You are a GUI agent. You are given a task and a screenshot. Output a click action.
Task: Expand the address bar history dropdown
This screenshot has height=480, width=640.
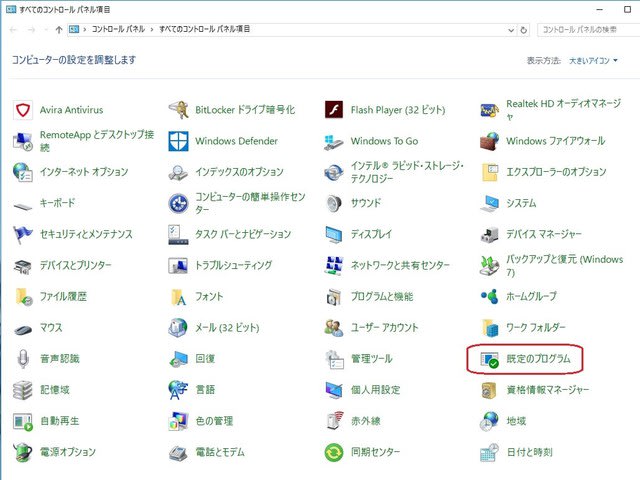(x=511, y=30)
